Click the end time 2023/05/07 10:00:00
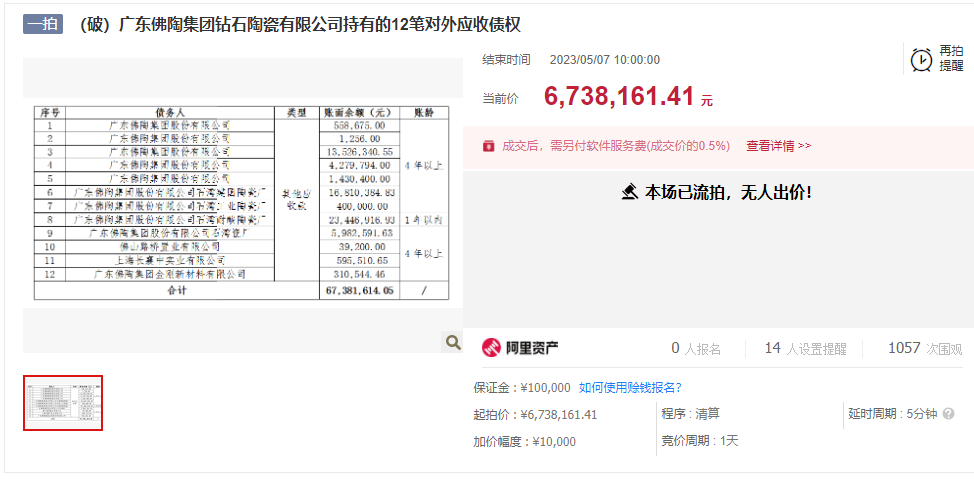Image resolution: width=974 pixels, height=479 pixels. tap(605, 60)
